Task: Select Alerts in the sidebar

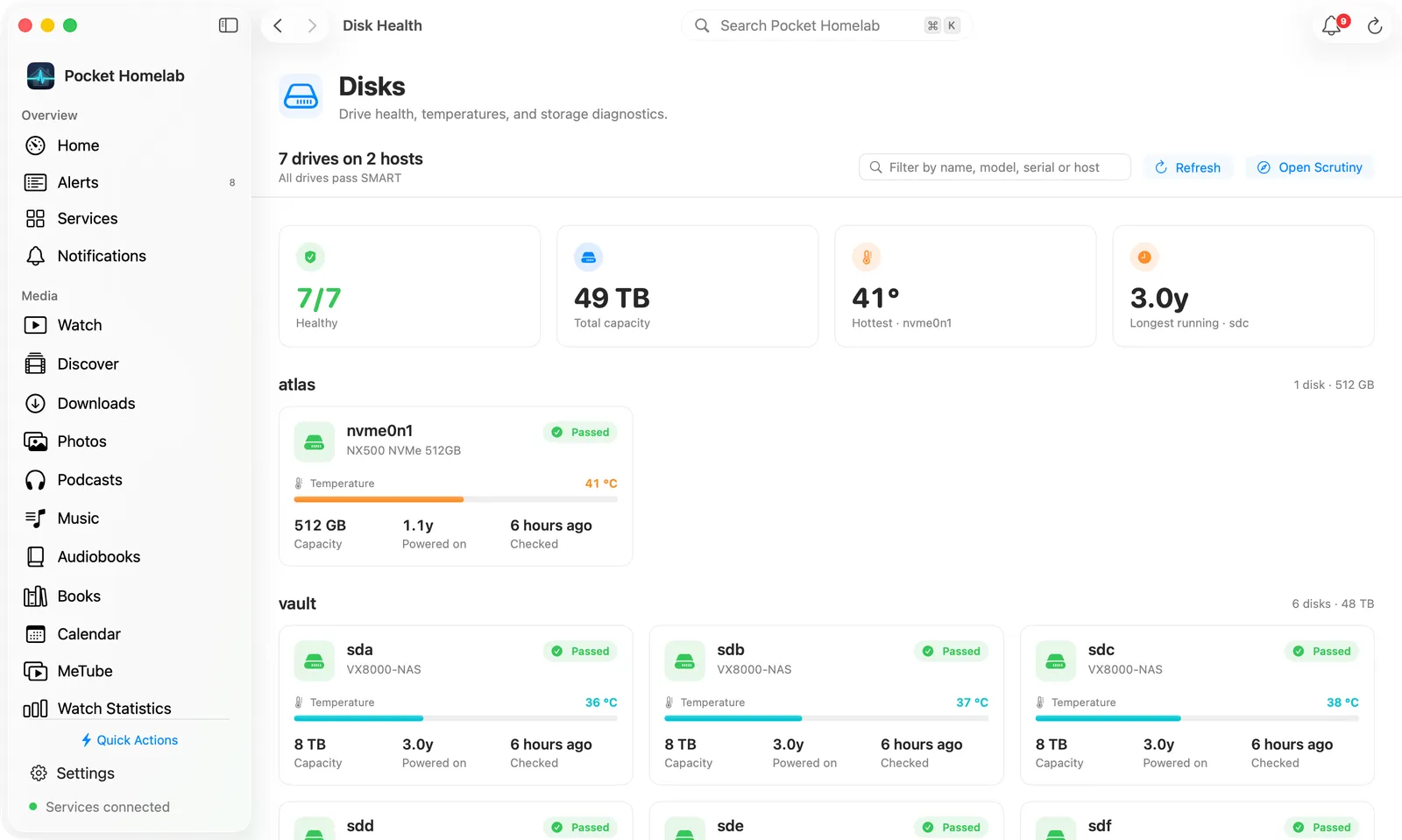Action: 129,182
